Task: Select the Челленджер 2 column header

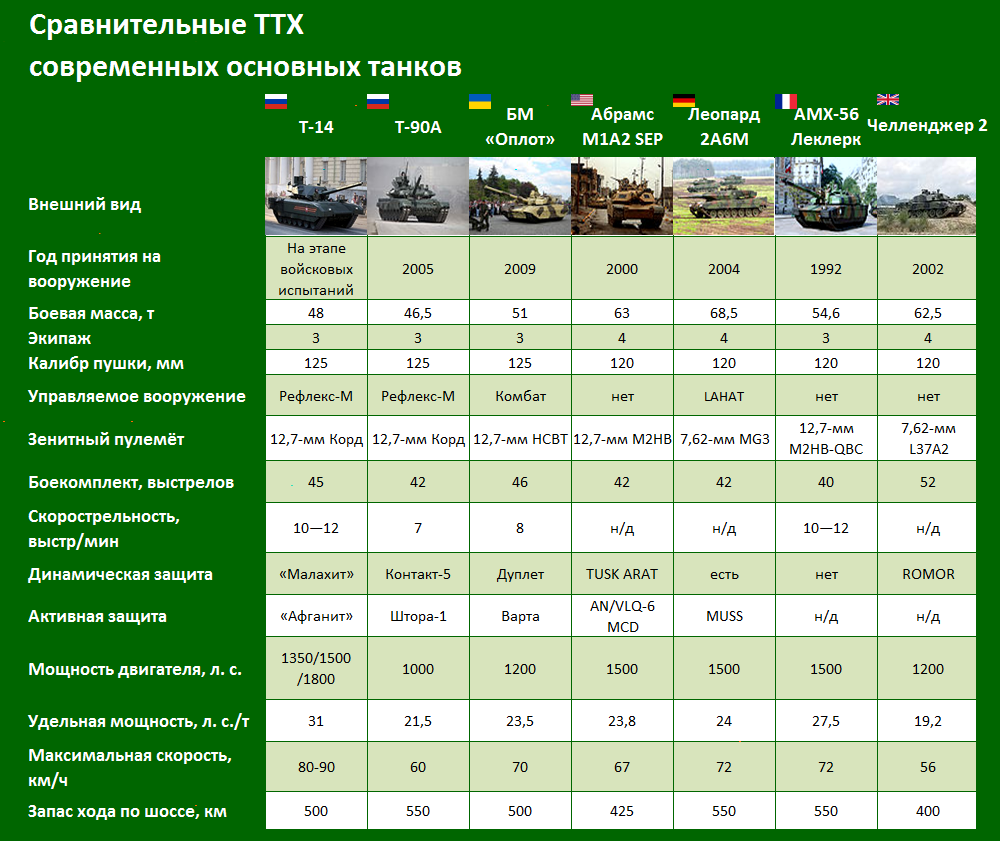Action: tap(927, 126)
